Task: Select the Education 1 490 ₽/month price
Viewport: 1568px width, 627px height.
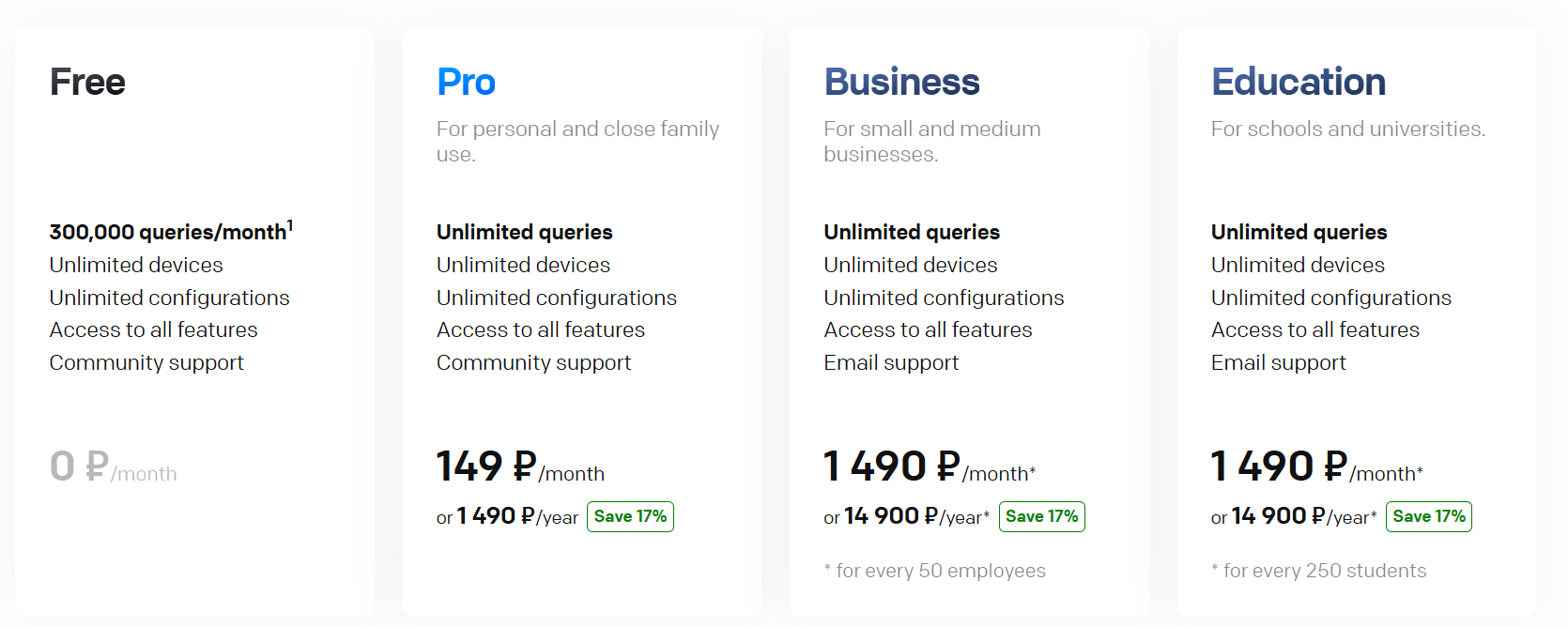Action: tap(1316, 467)
